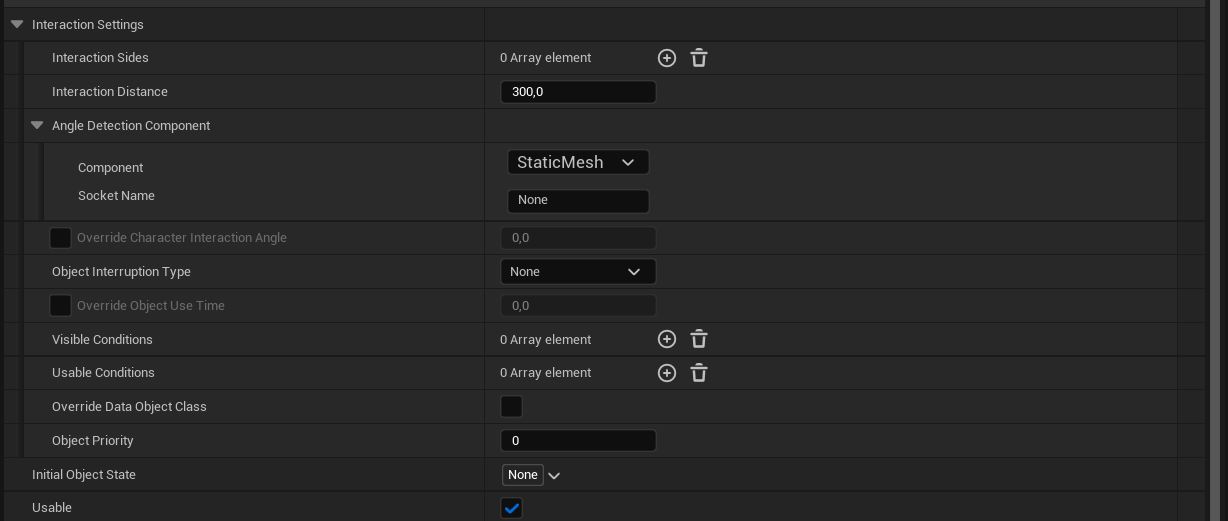Enable Override Character Interaction Angle checkbox
This screenshot has width=1228, height=521.
pyautogui.click(x=61, y=238)
